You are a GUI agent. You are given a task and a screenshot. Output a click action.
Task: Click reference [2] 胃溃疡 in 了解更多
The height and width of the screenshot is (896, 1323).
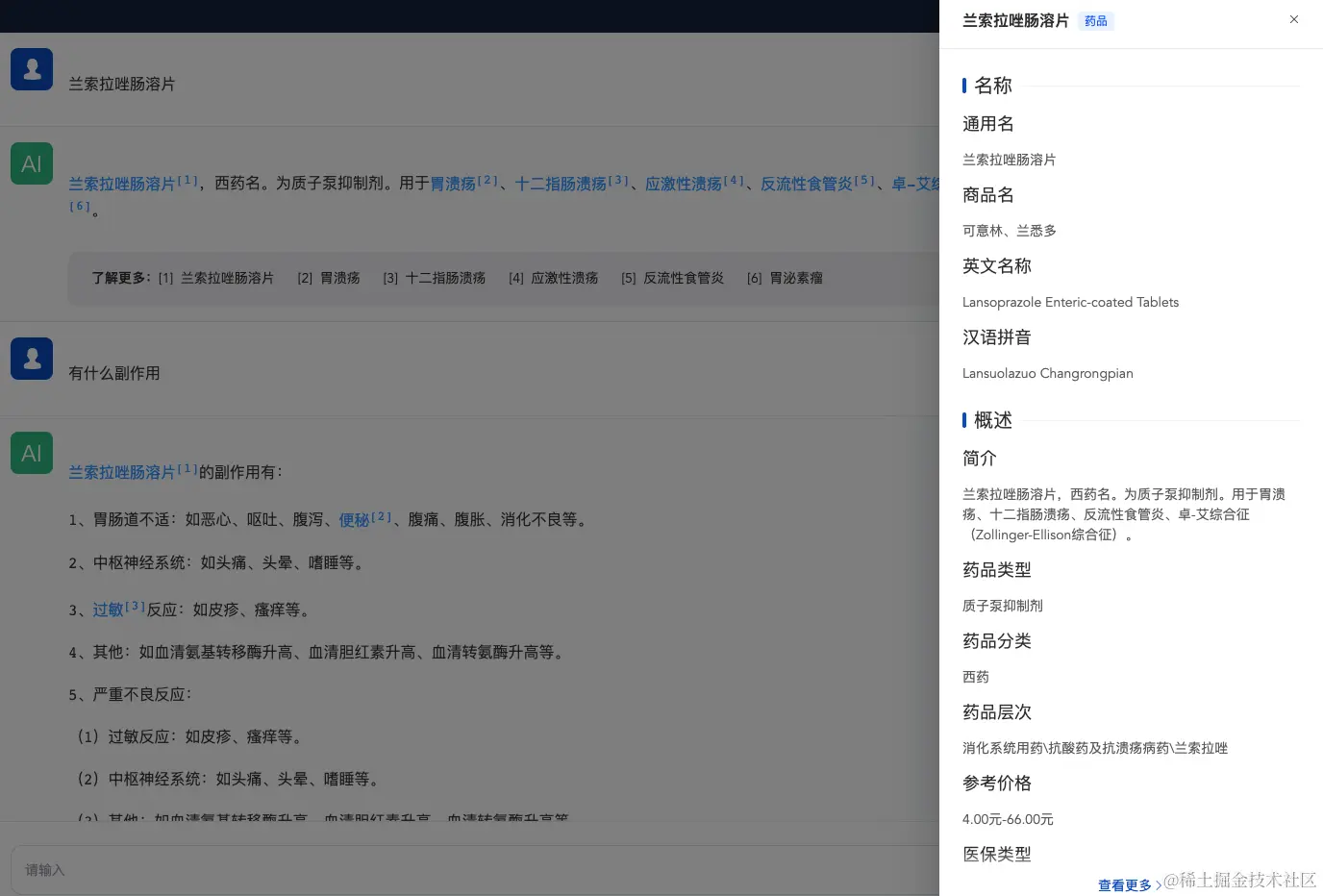329,278
